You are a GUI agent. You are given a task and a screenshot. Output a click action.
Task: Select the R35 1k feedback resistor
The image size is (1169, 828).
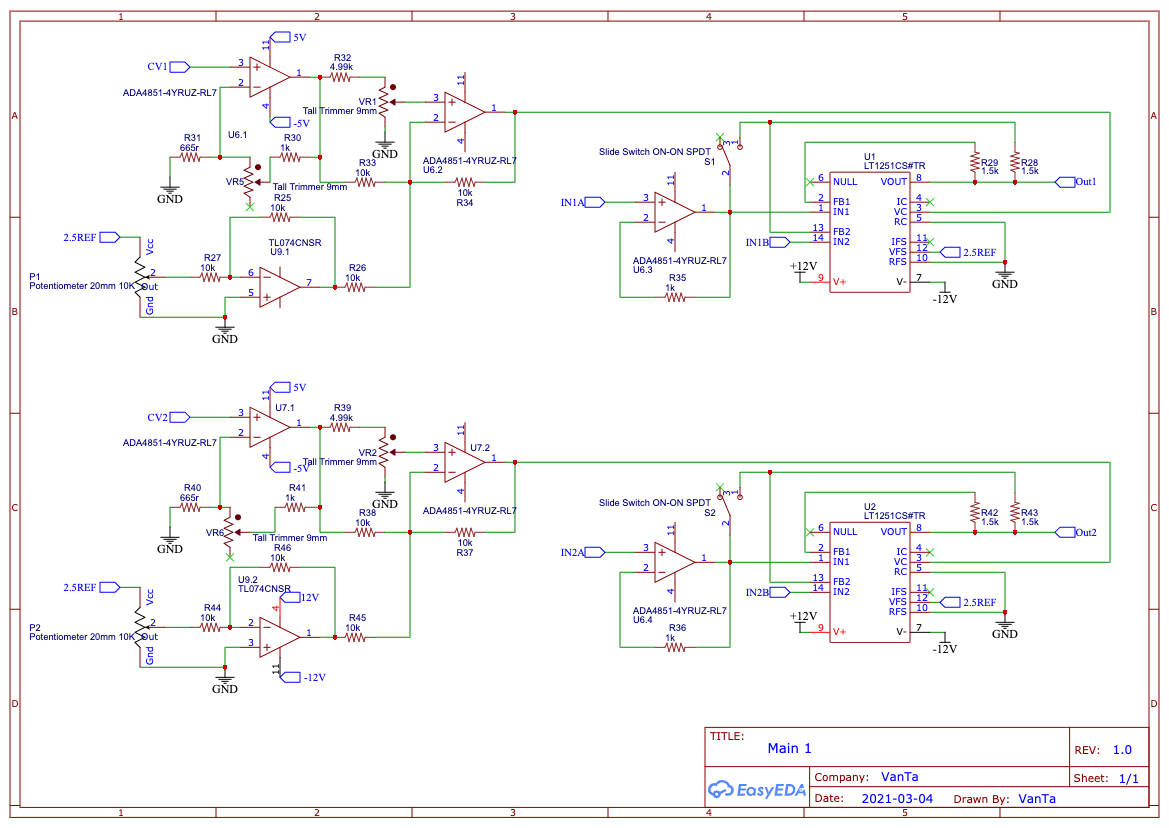(x=675, y=297)
